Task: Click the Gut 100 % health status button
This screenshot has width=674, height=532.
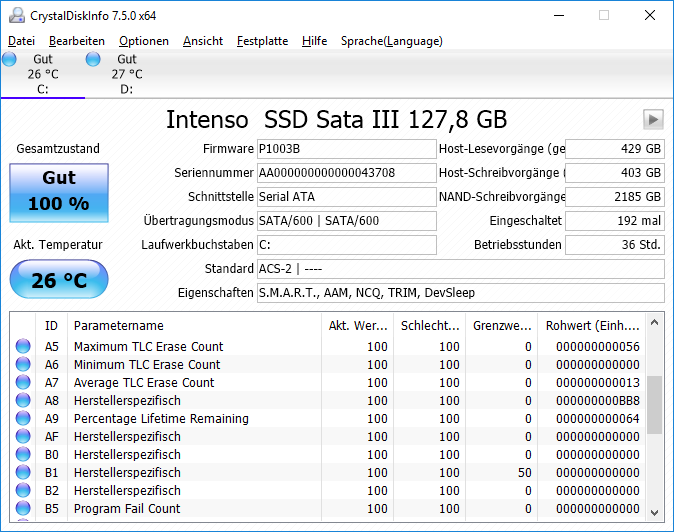Action: 59,193
